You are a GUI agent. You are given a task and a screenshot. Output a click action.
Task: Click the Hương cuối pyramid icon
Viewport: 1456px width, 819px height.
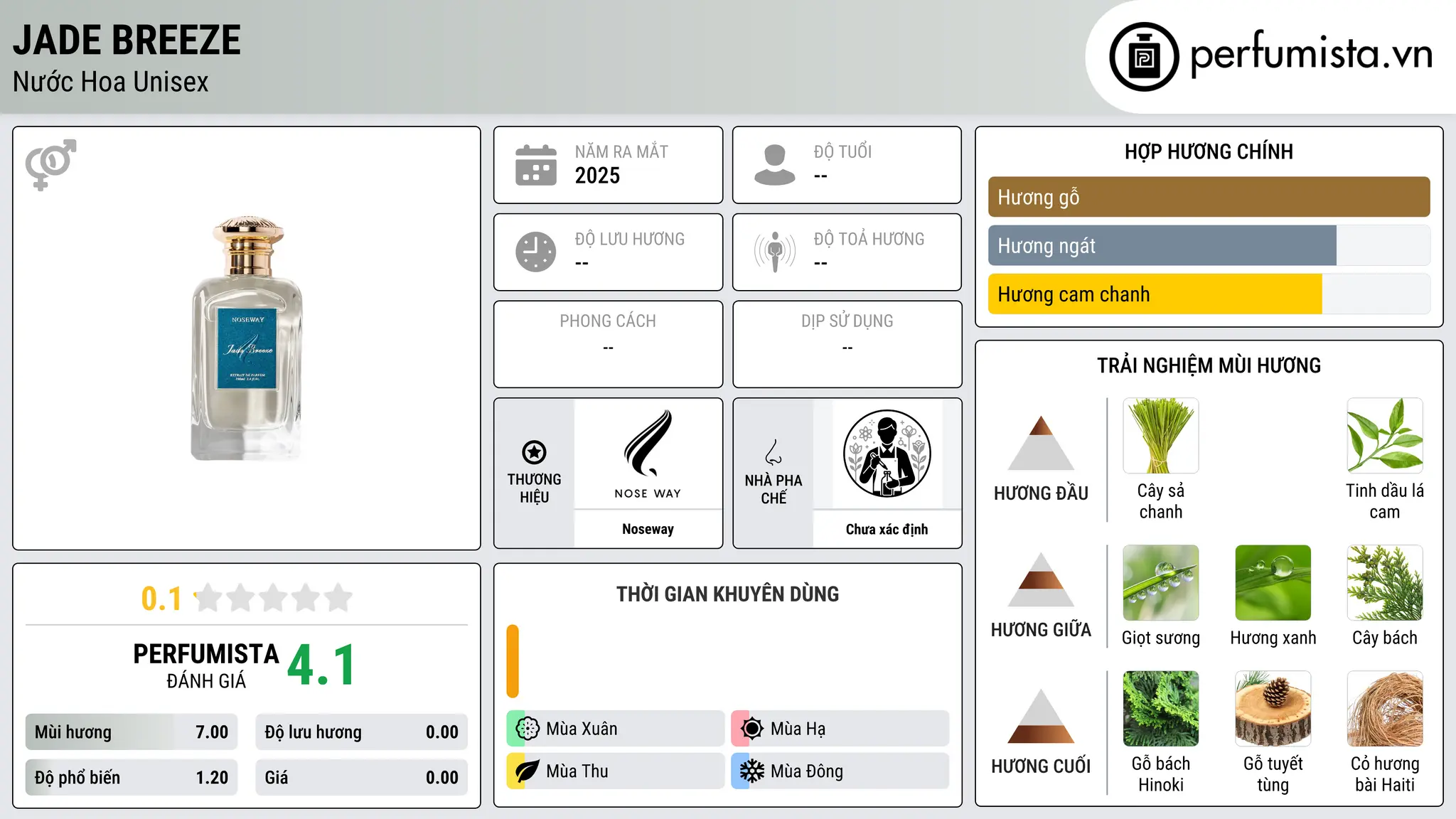[1041, 716]
